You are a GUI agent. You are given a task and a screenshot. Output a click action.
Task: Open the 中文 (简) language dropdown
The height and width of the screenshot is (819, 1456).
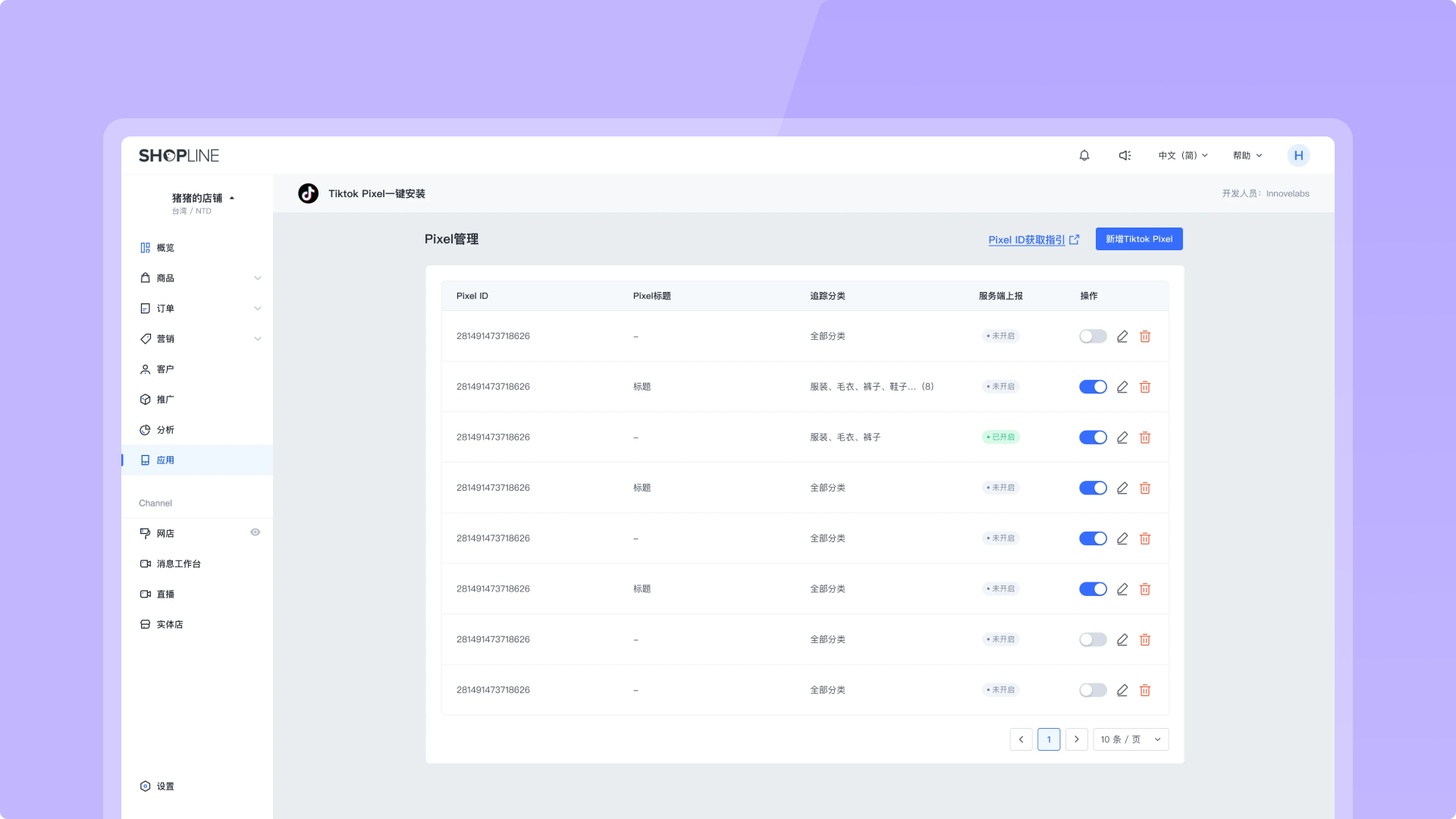coord(1182,155)
